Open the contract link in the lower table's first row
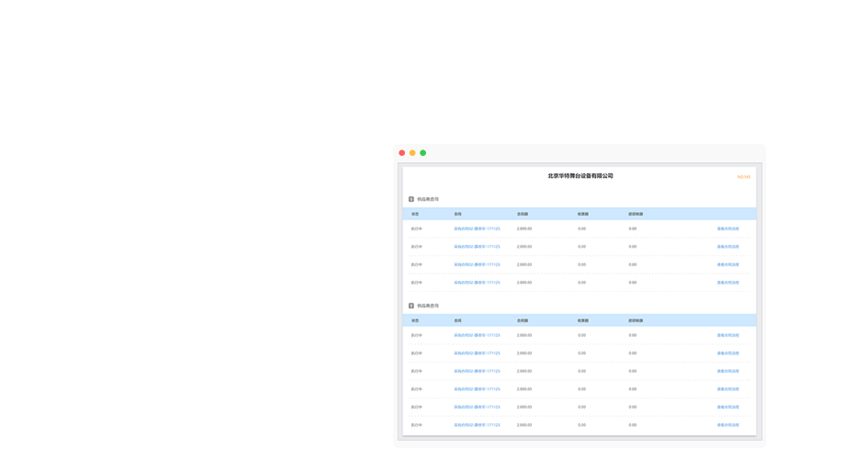This screenshot has height=462, width=850. [x=477, y=336]
